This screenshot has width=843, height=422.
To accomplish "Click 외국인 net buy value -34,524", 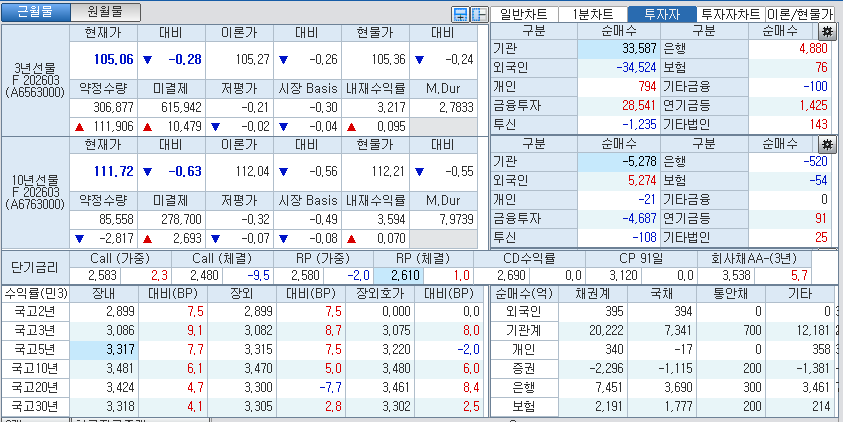I will coord(618,68).
